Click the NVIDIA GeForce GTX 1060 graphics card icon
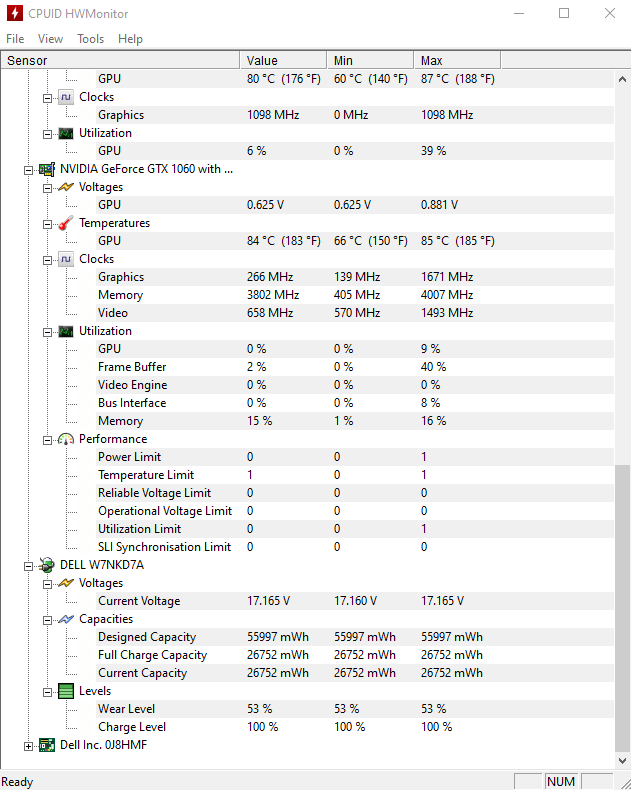 (x=47, y=169)
